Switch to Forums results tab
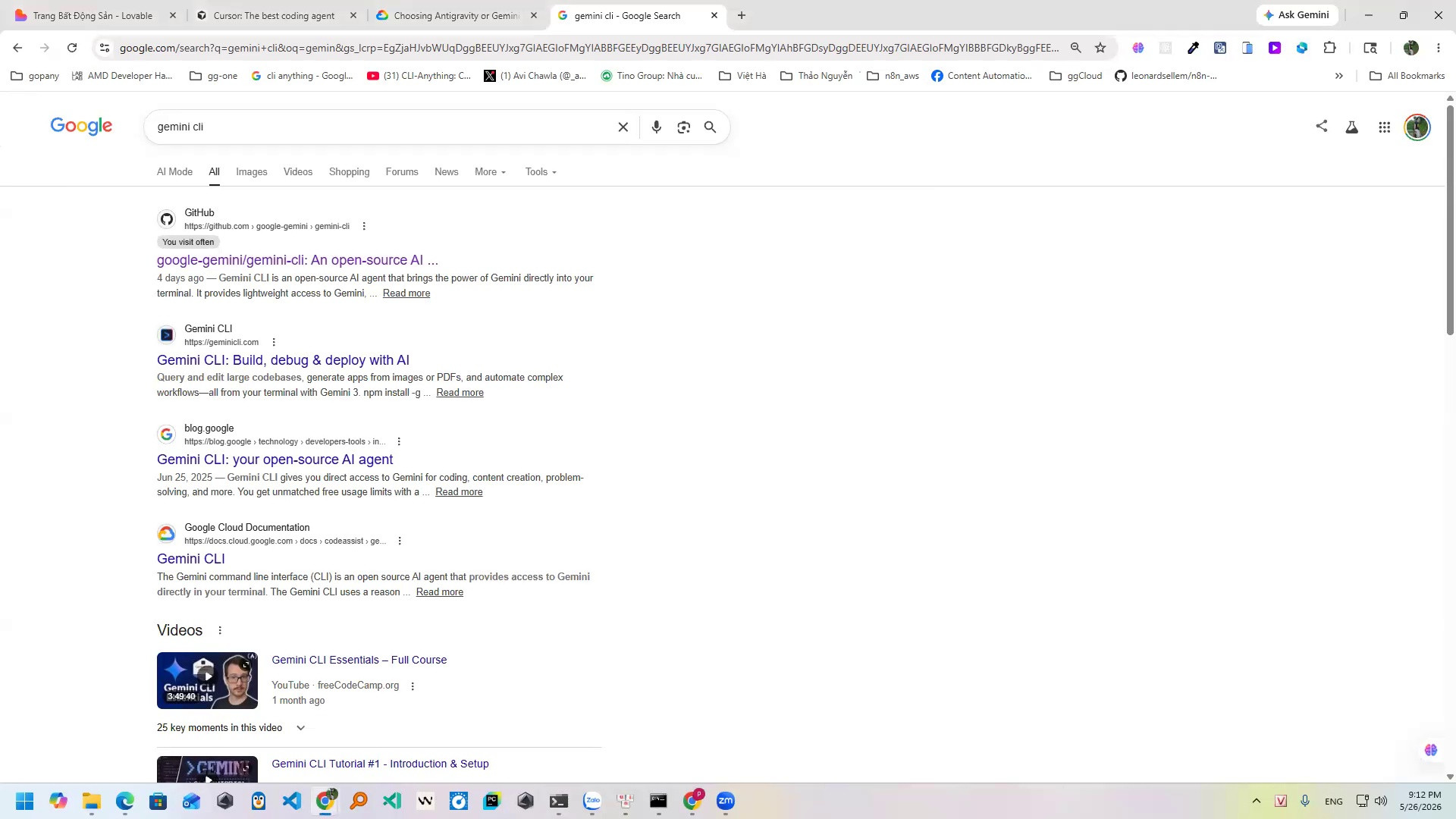 [x=402, y=172]
